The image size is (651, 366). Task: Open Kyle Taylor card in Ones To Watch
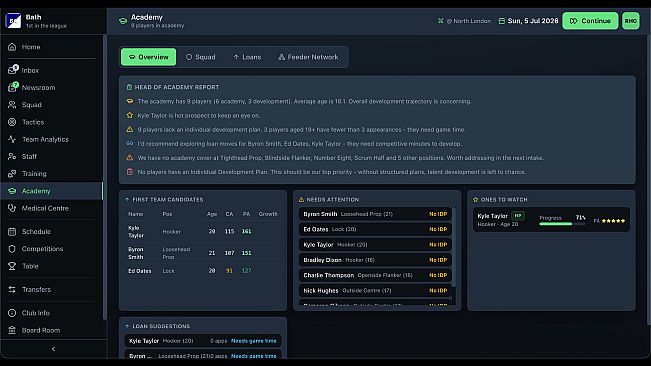[551, 220]
